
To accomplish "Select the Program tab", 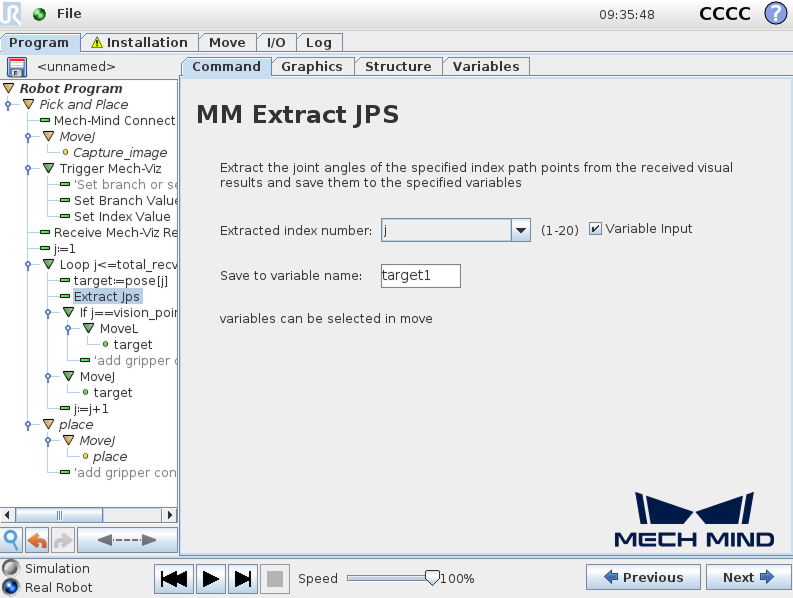I will 39,42.
